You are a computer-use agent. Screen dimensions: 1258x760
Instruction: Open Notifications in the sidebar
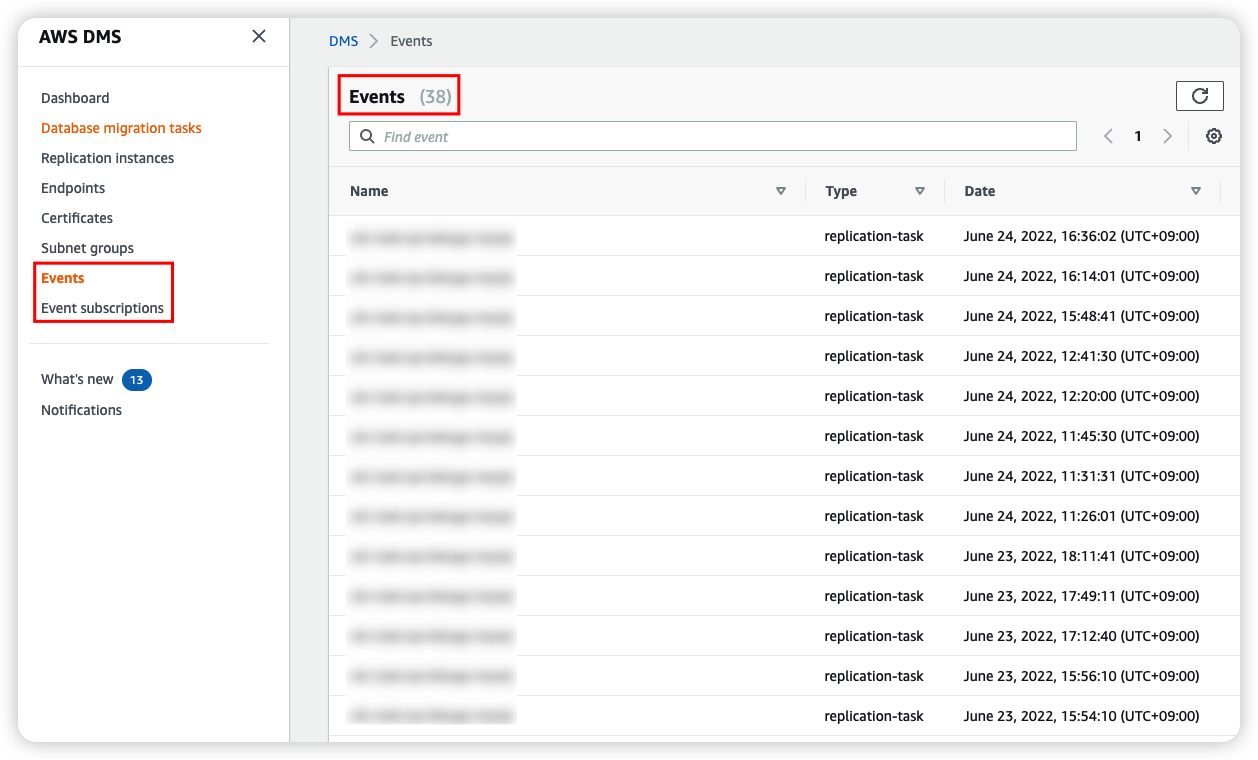(81, 410)
